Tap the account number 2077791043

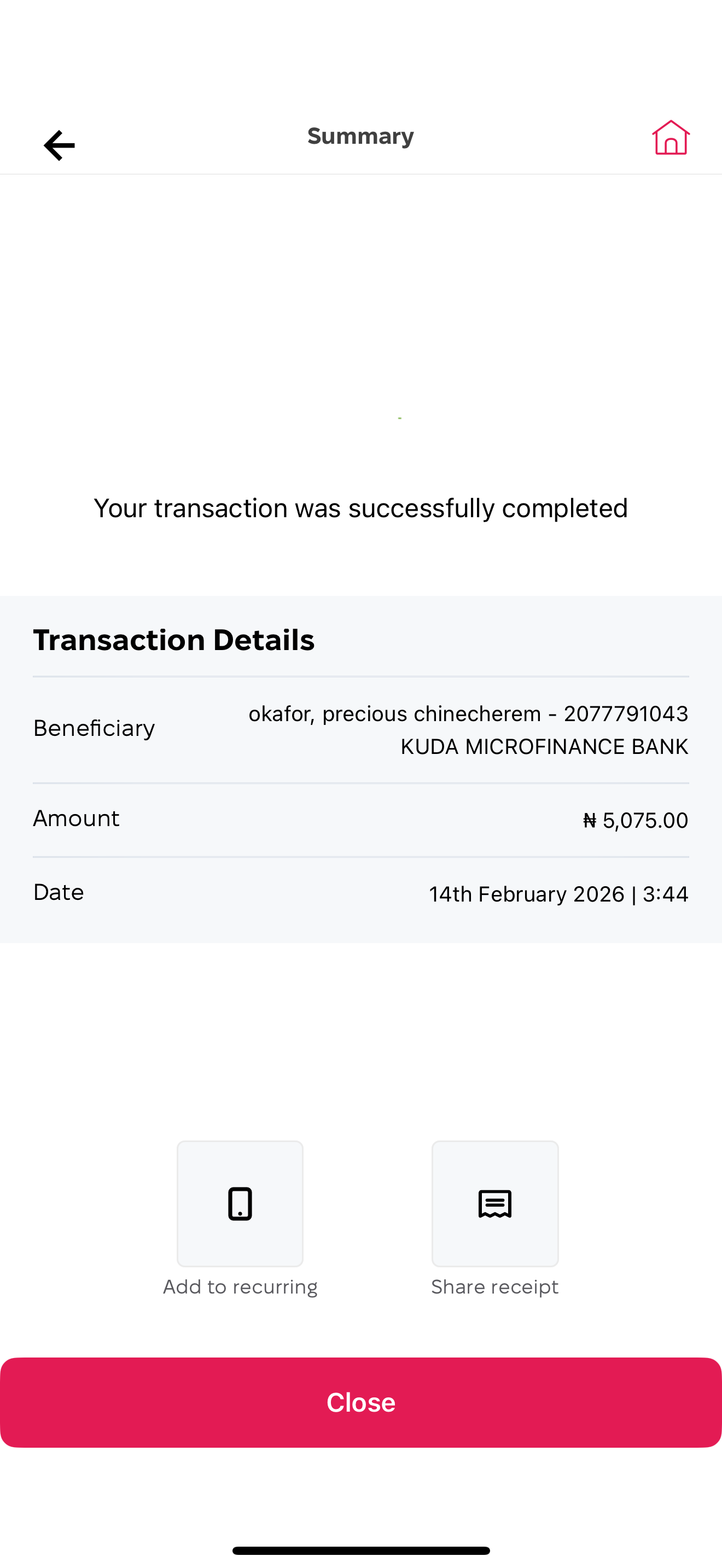click(626, 713)
